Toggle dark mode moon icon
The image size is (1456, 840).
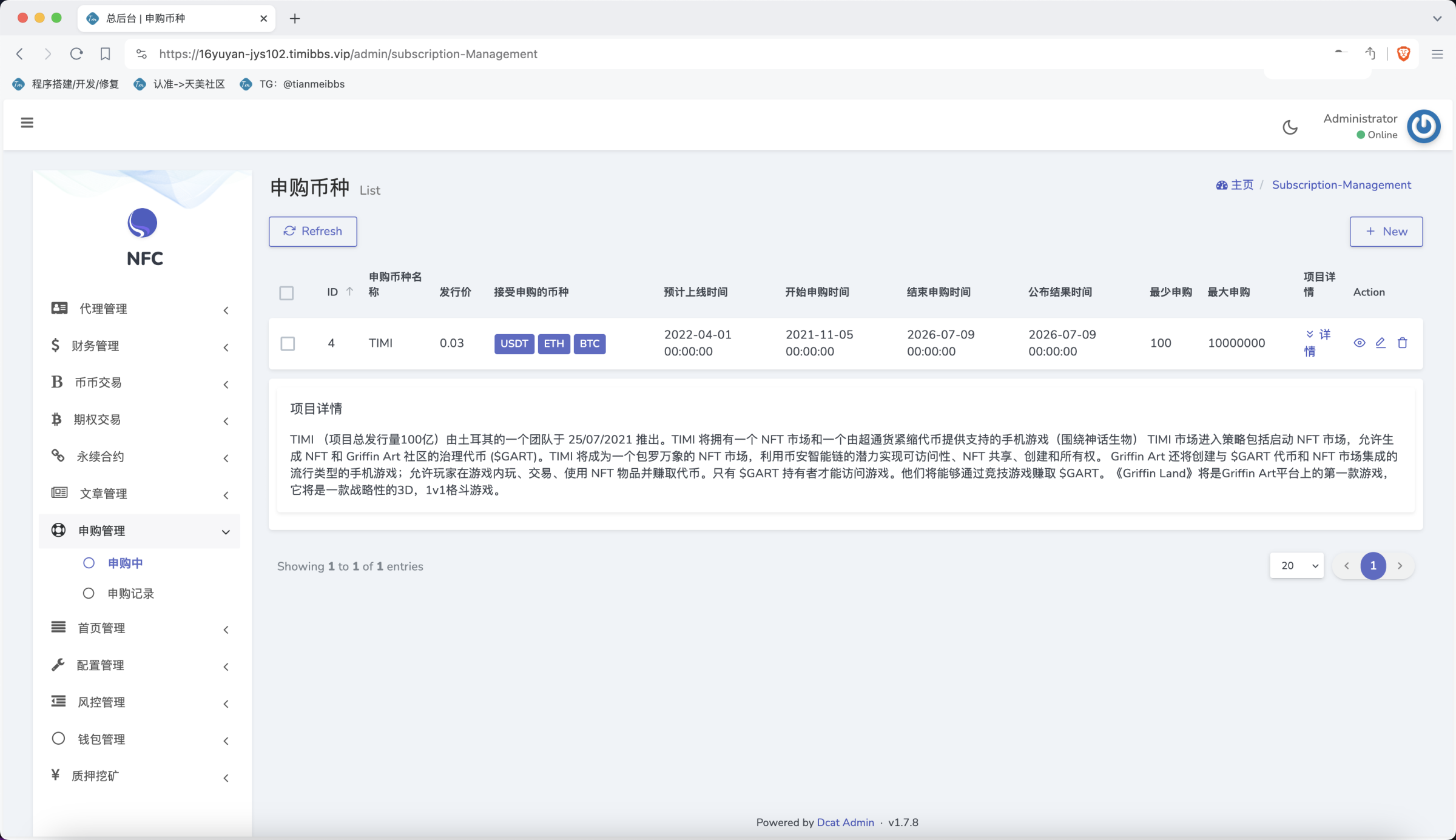coord(1290,127)
